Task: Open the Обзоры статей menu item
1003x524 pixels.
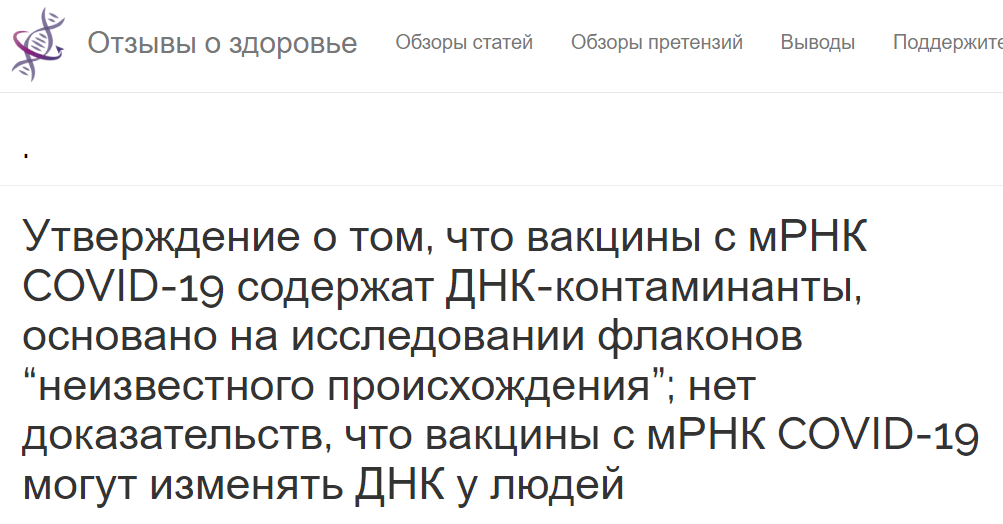Action: 464,42
